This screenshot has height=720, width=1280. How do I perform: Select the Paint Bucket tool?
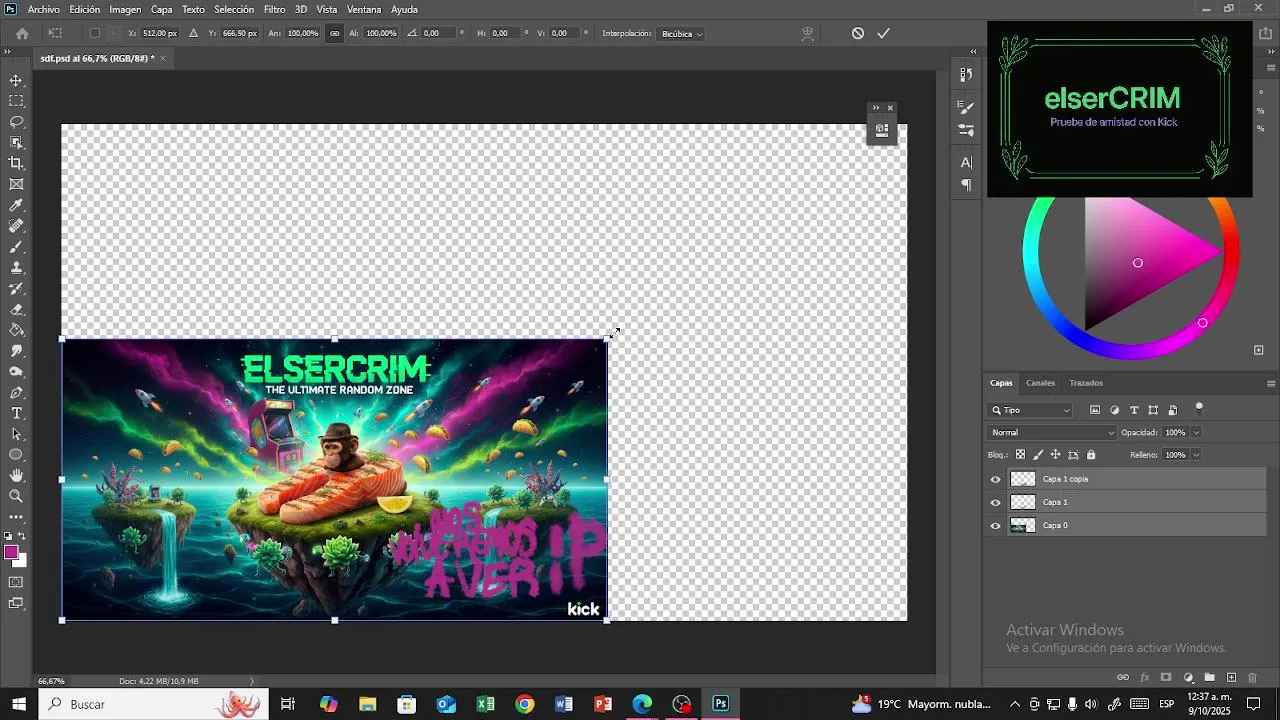(16, 330)
